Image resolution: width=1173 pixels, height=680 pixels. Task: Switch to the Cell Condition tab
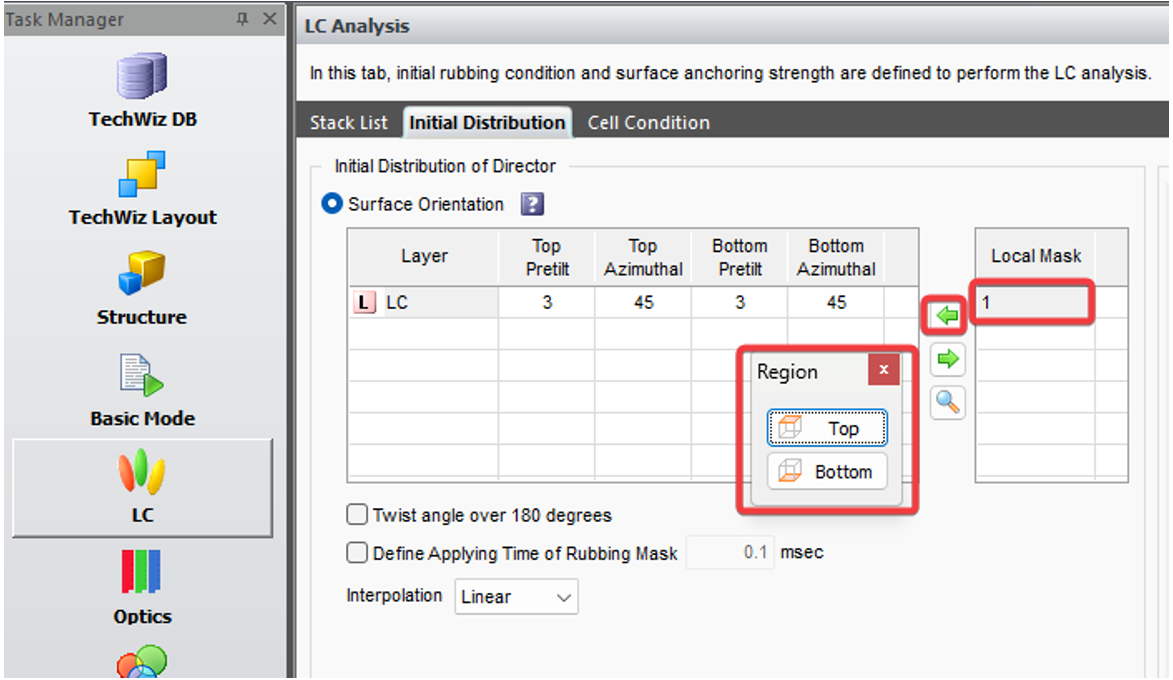(648, 123)
